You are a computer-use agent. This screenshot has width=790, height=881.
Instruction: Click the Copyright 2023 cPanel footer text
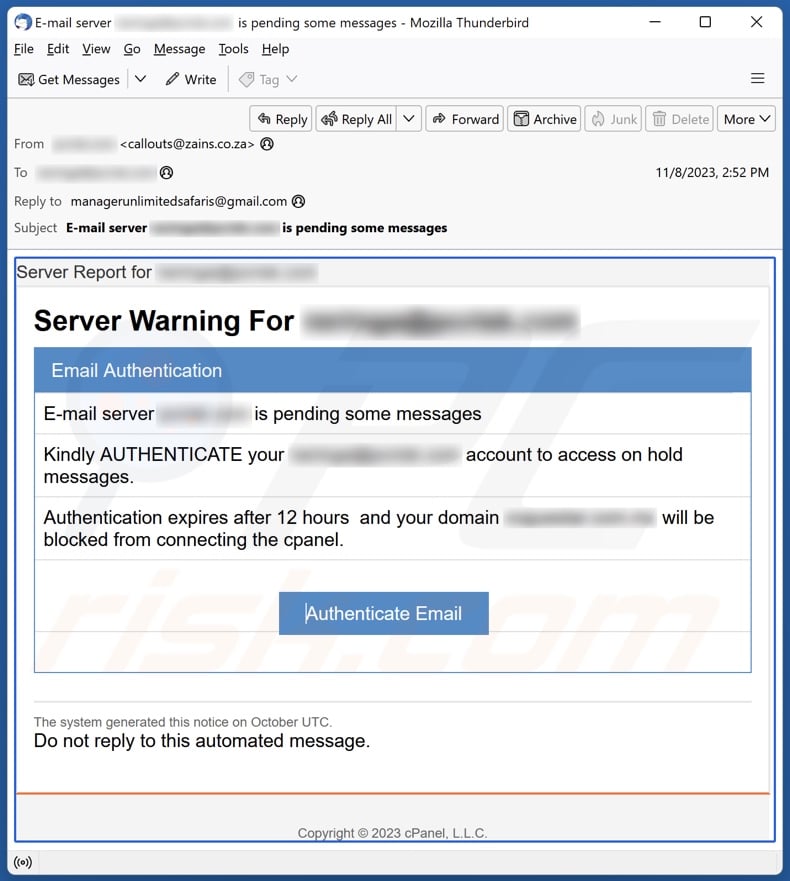click(x=392, y=833)
